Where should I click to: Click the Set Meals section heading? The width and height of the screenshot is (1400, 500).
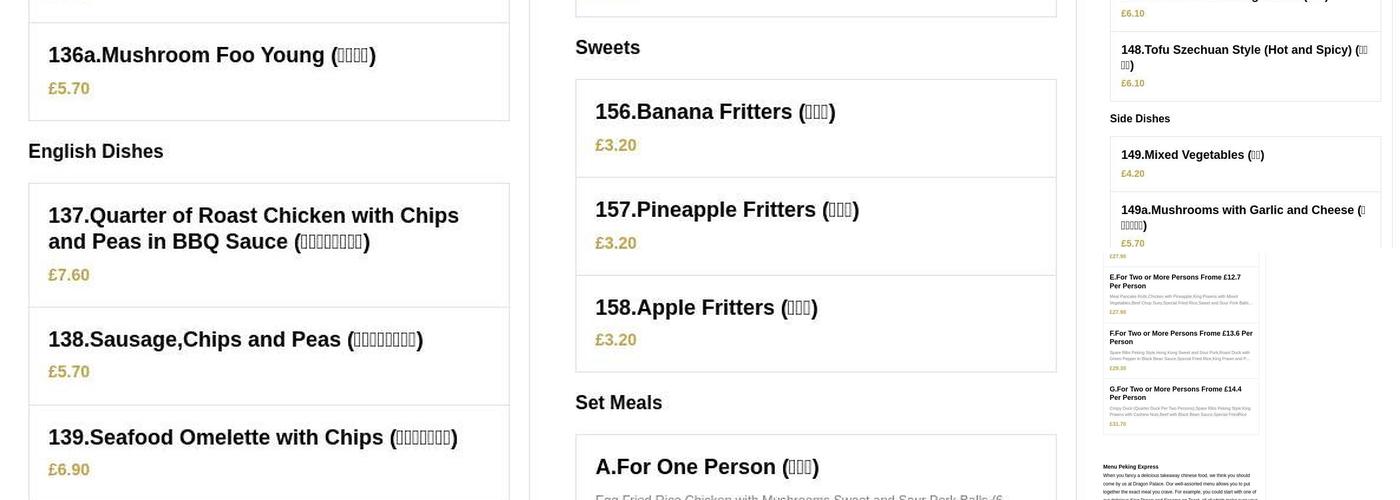[619, 403]
